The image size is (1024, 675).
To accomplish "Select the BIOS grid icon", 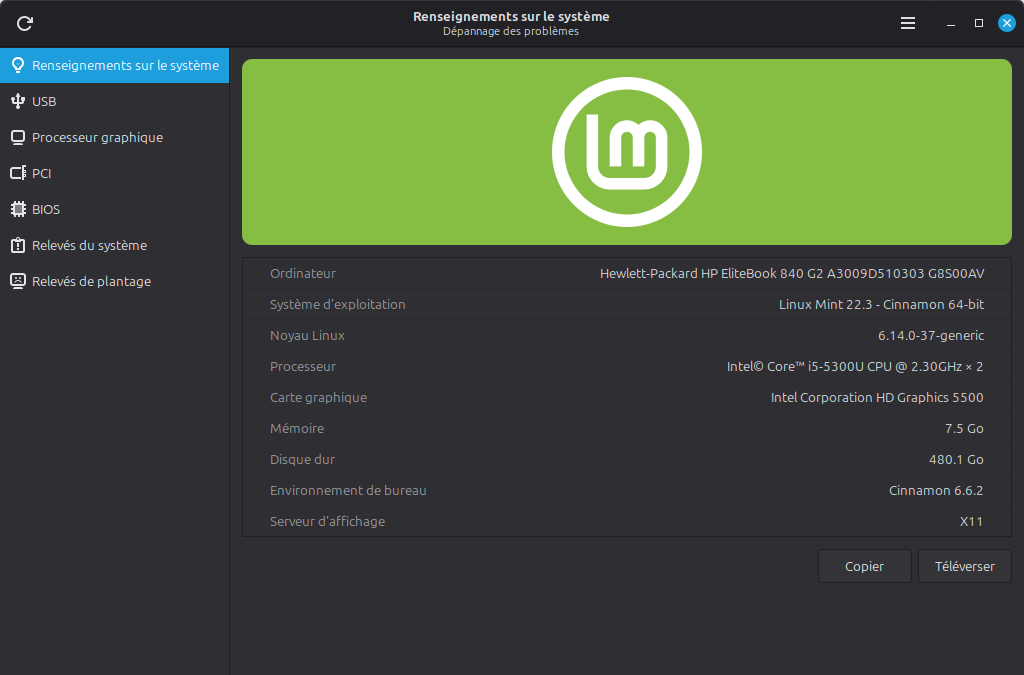I will 17,209.
